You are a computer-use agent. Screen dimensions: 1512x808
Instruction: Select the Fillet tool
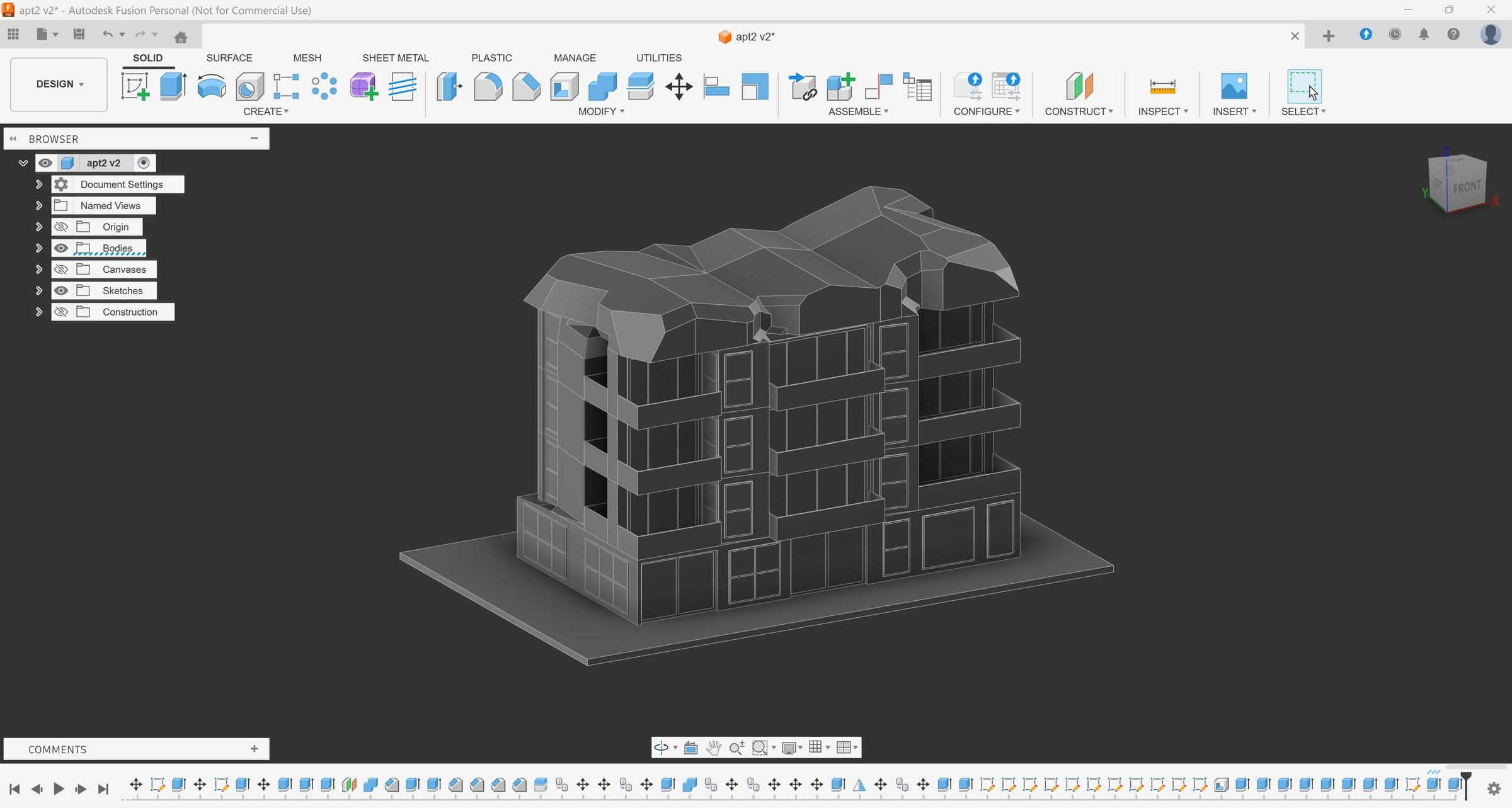point(488,86)
